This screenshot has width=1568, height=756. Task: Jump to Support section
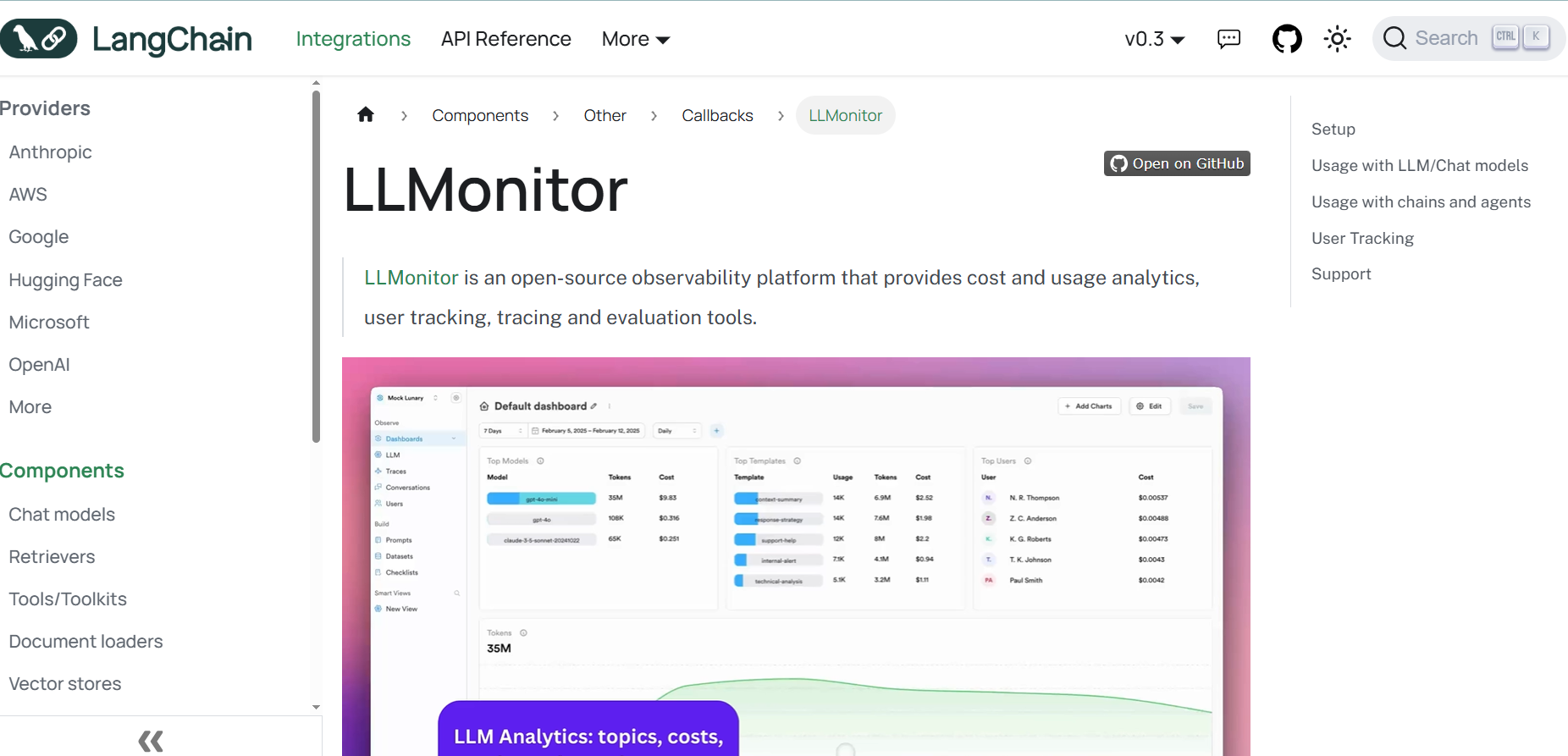1341,273
